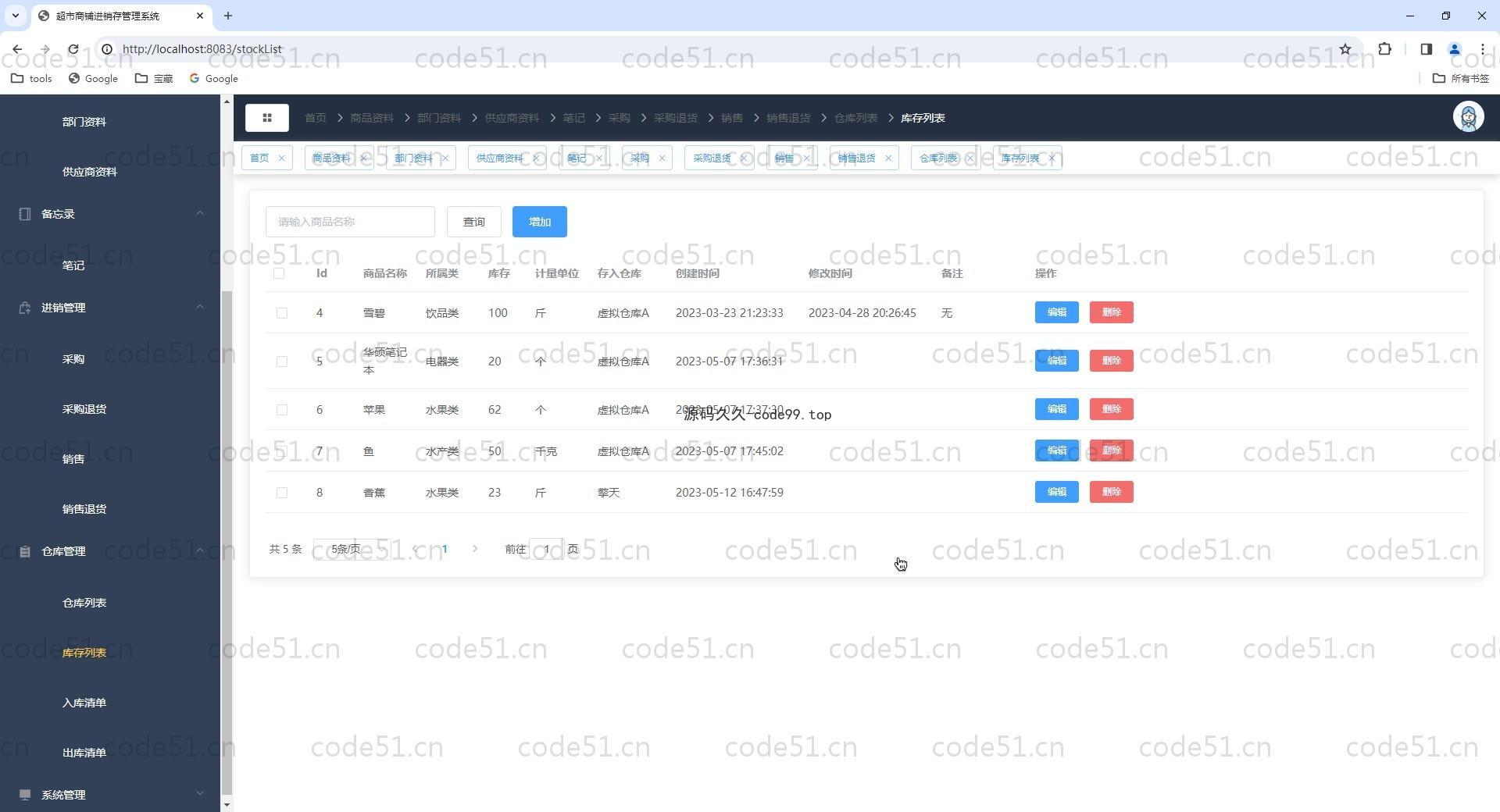The width and height of the screenshot is (1500, 812).
Task: Delete the 香蕉 stock row
Action: (x=1112, y=492)
